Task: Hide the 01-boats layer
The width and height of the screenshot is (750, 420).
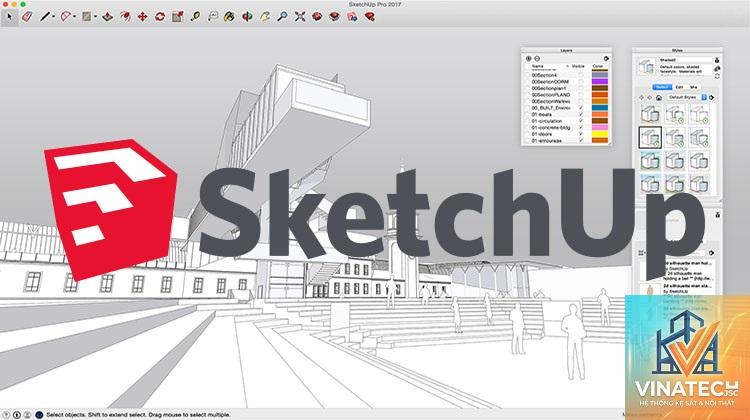Action: point(581,115)
